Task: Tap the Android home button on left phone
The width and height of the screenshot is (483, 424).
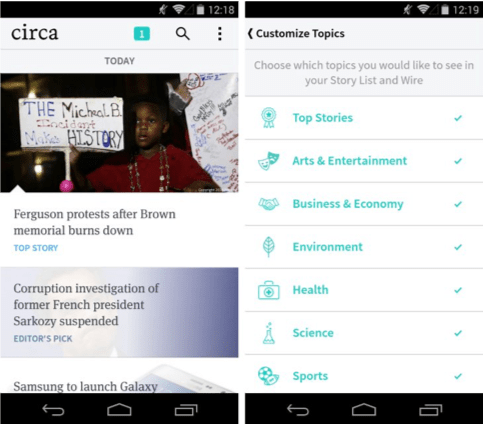Action: [x=119, y=410]
